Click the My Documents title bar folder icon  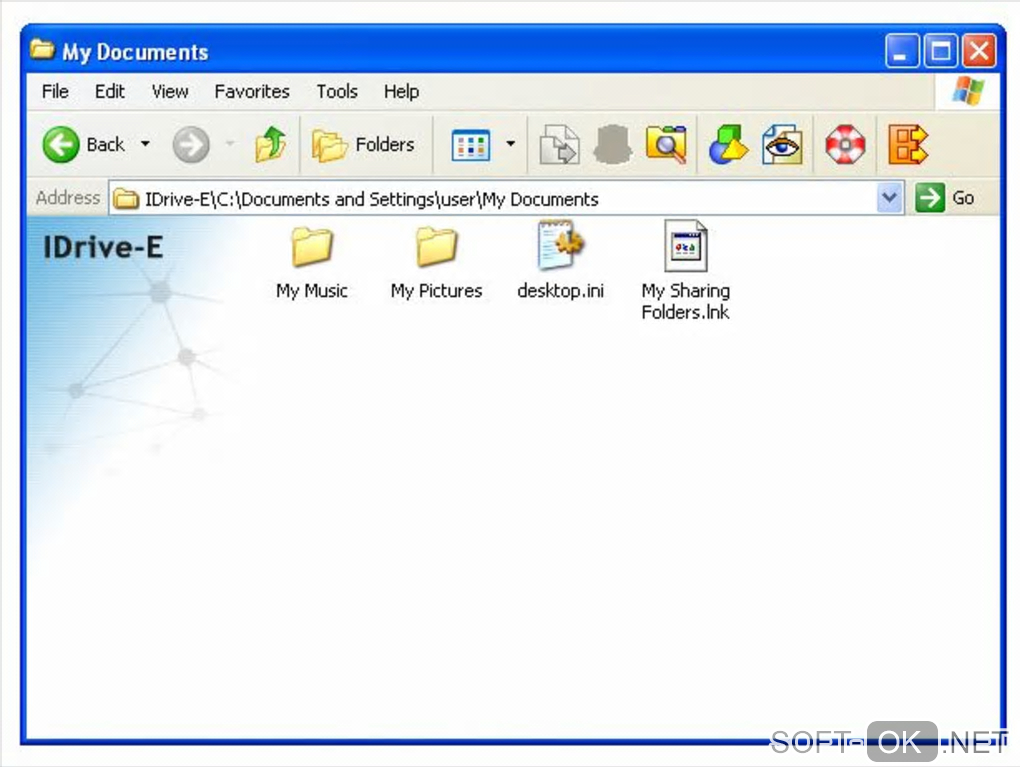[42, 49]
